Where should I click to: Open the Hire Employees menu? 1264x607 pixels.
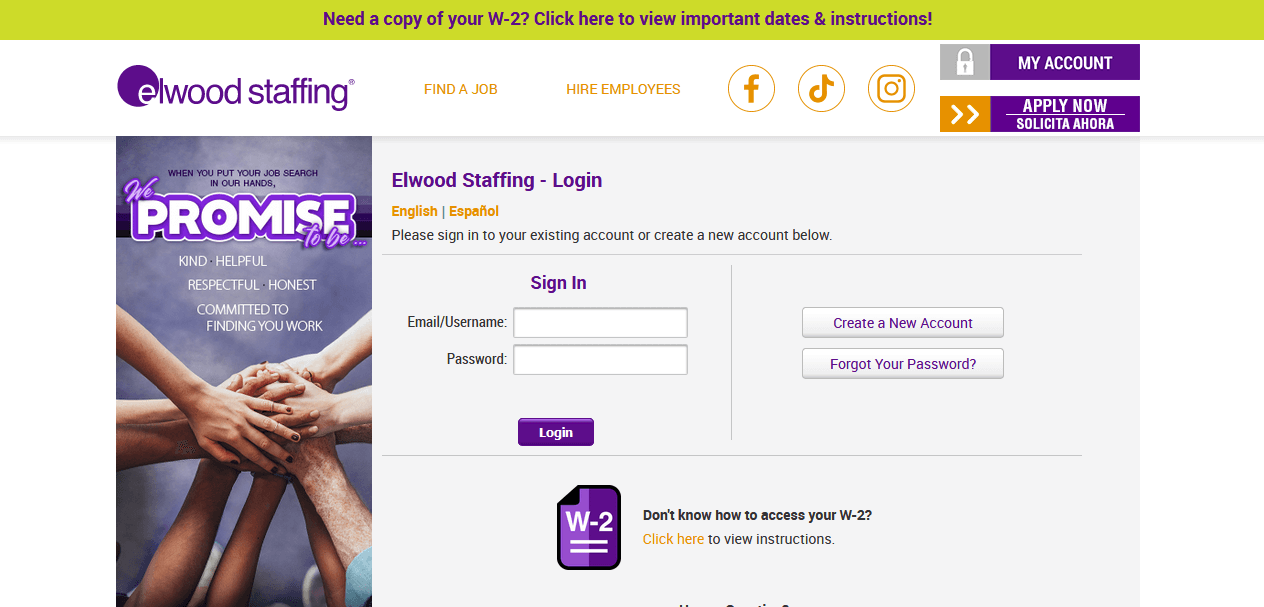tap(623, 89)
